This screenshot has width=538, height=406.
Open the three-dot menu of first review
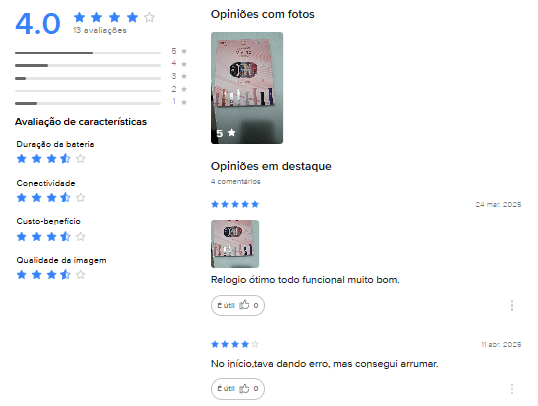[x=512, y=305]
